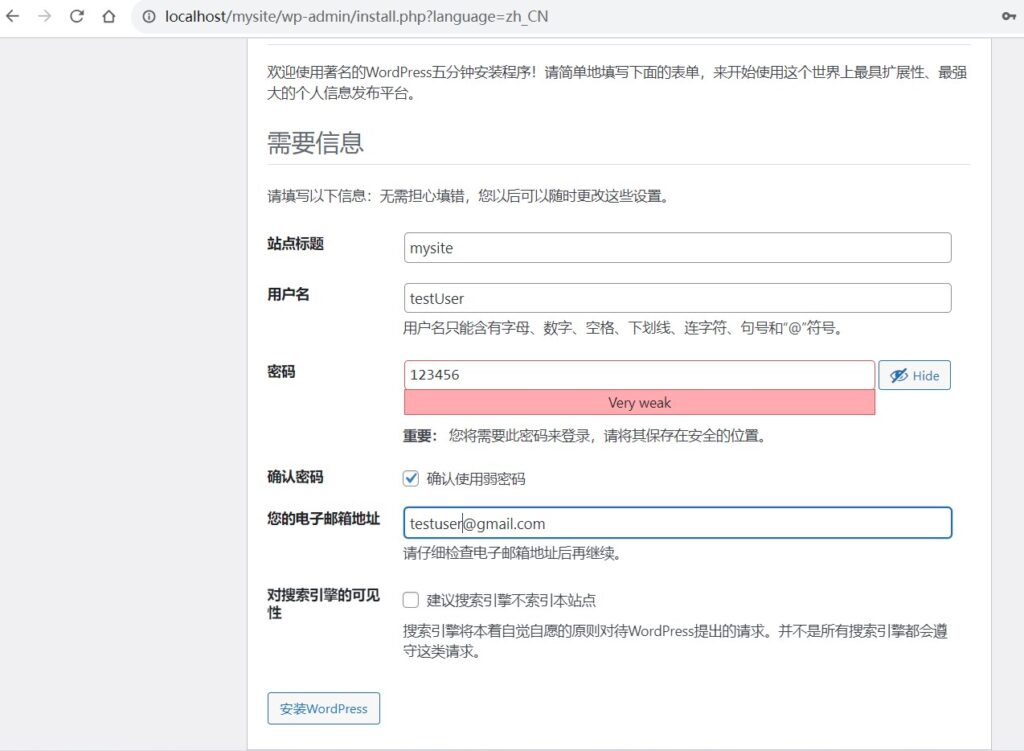The height and width of the screenshot is (751, 1024).
Task: Click the 密码 field containing 123456
Action: 639,375
